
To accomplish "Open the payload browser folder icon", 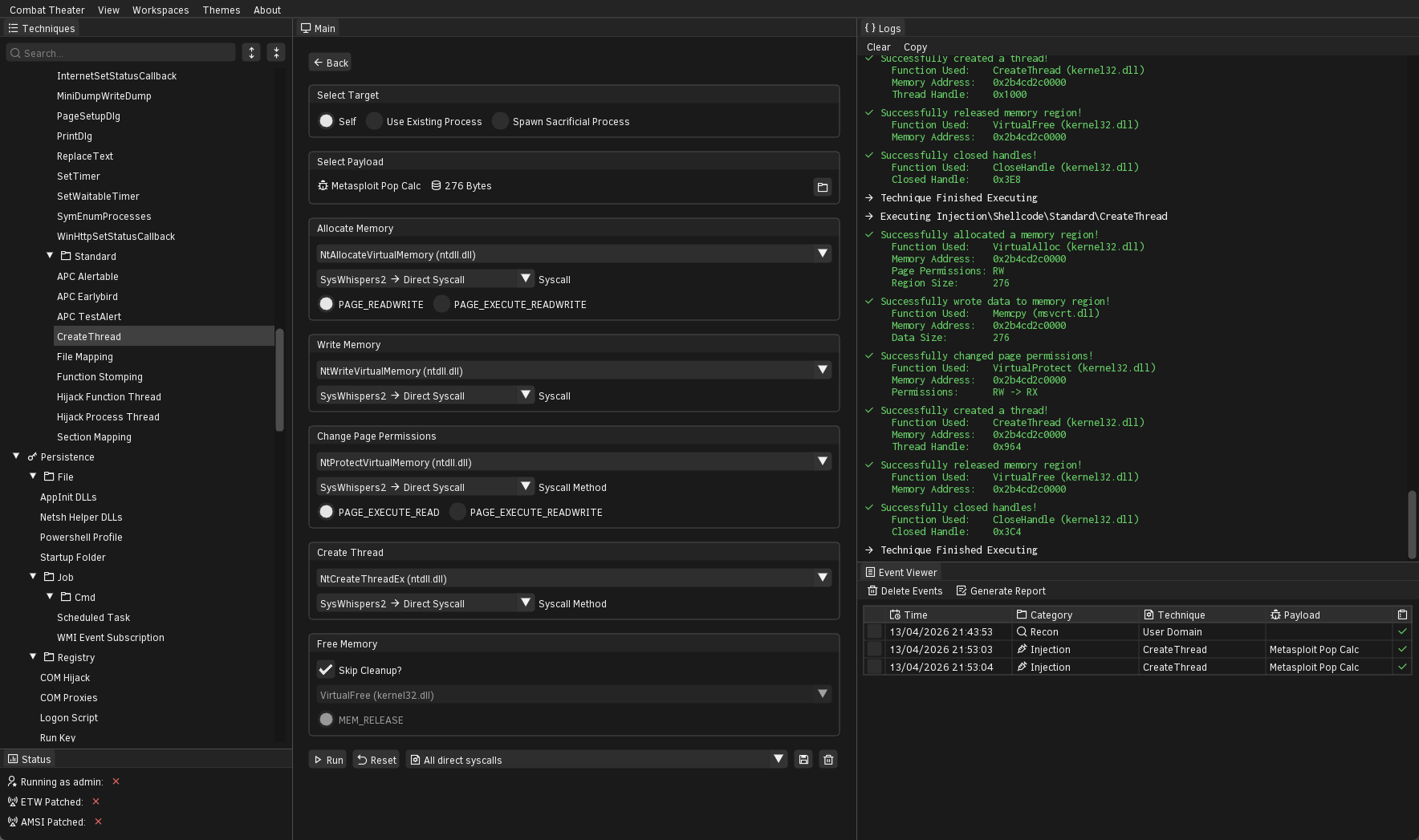I will 822,187.
